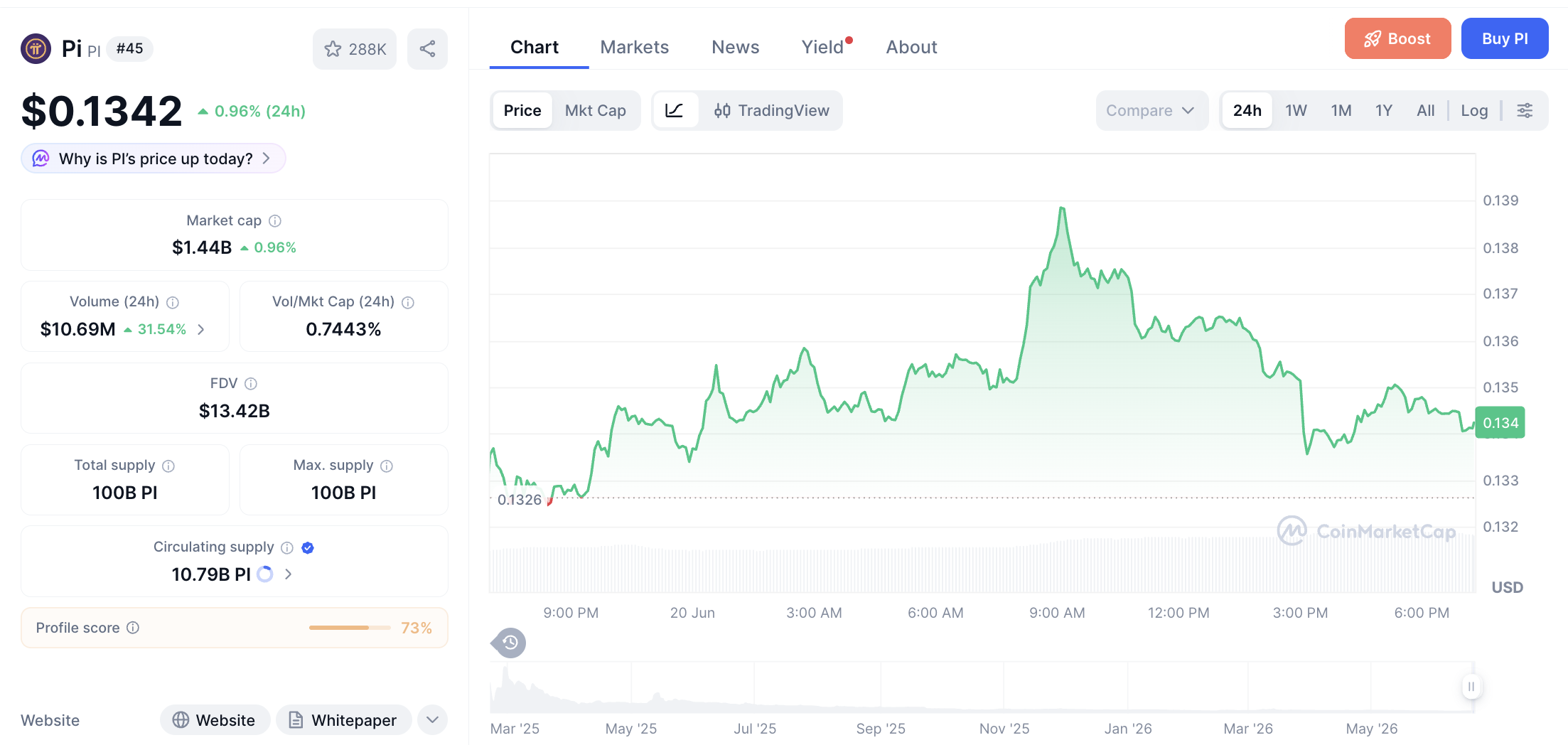Select the All time range
Viewport: 1568px width, 745px height.
(1426, 110)
